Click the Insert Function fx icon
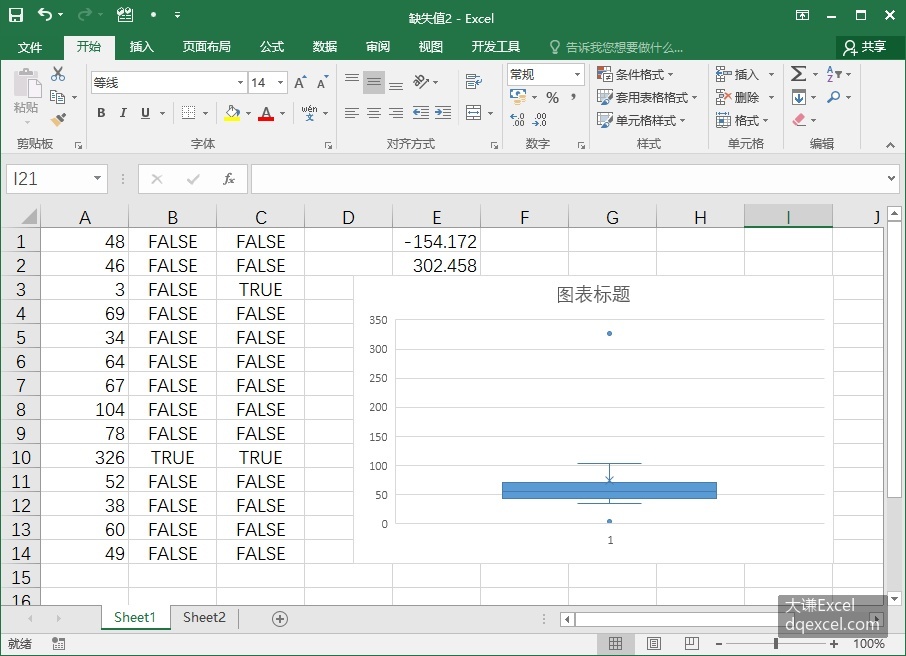This screenshot has height=656, width=906. click(229, 179)
